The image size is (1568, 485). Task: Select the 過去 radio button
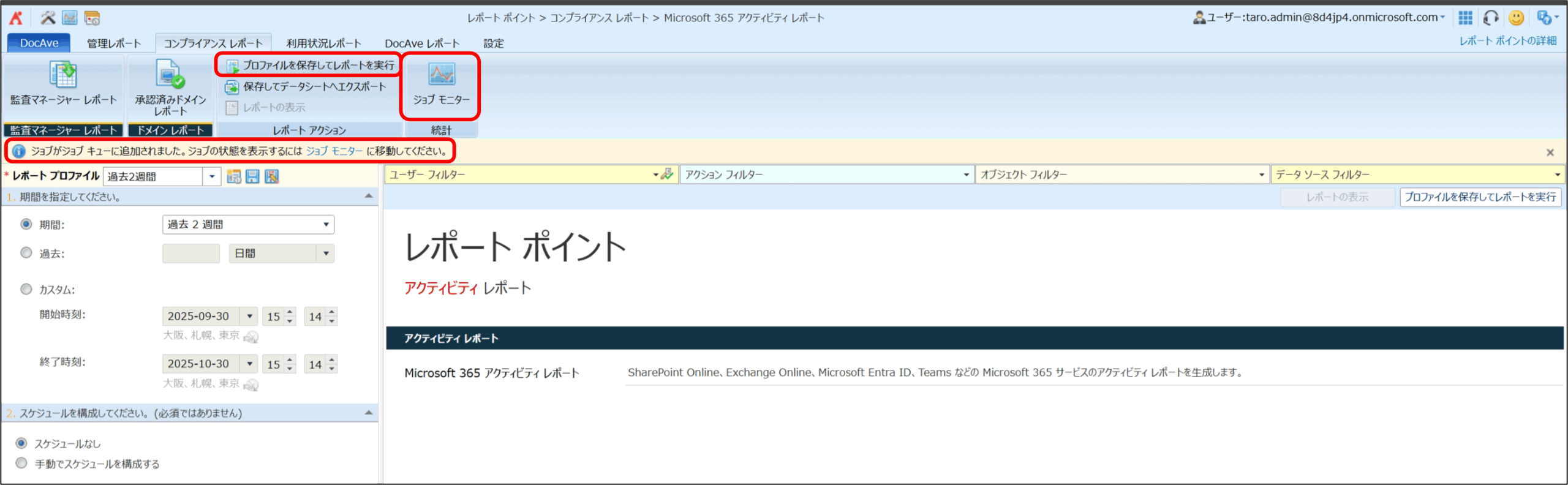pyautogui.click(x=26, y=253)
